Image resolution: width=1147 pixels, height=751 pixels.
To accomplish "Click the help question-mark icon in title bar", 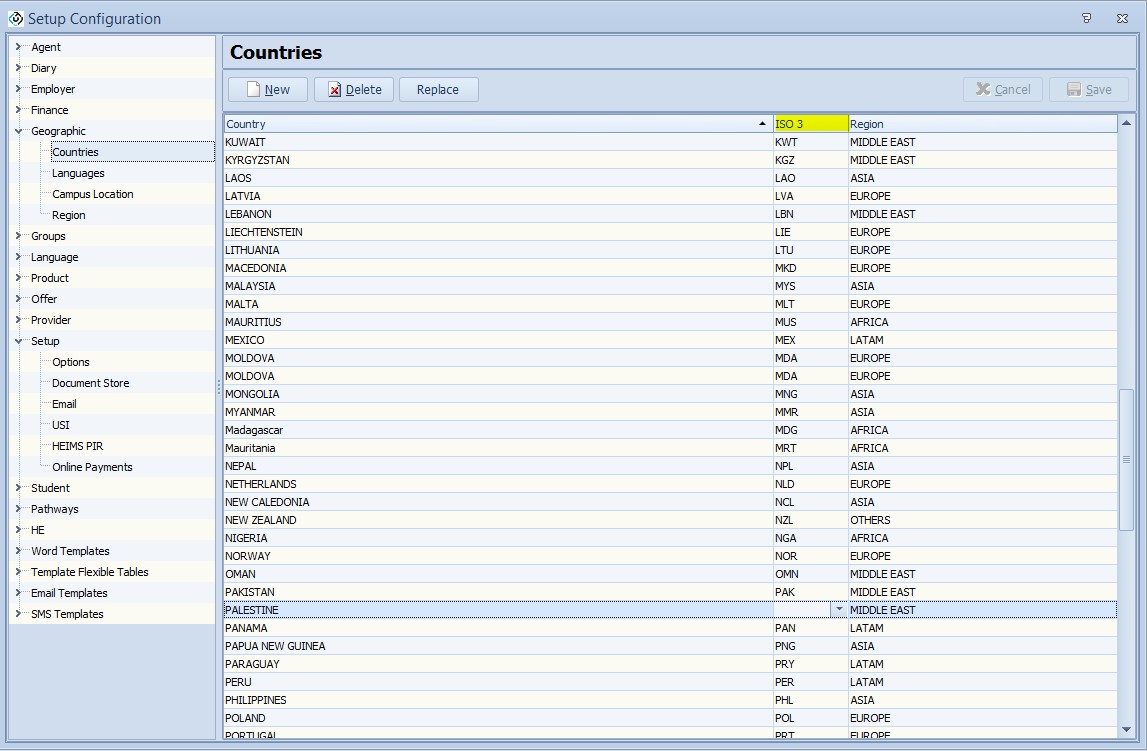I will point(1087,18).
